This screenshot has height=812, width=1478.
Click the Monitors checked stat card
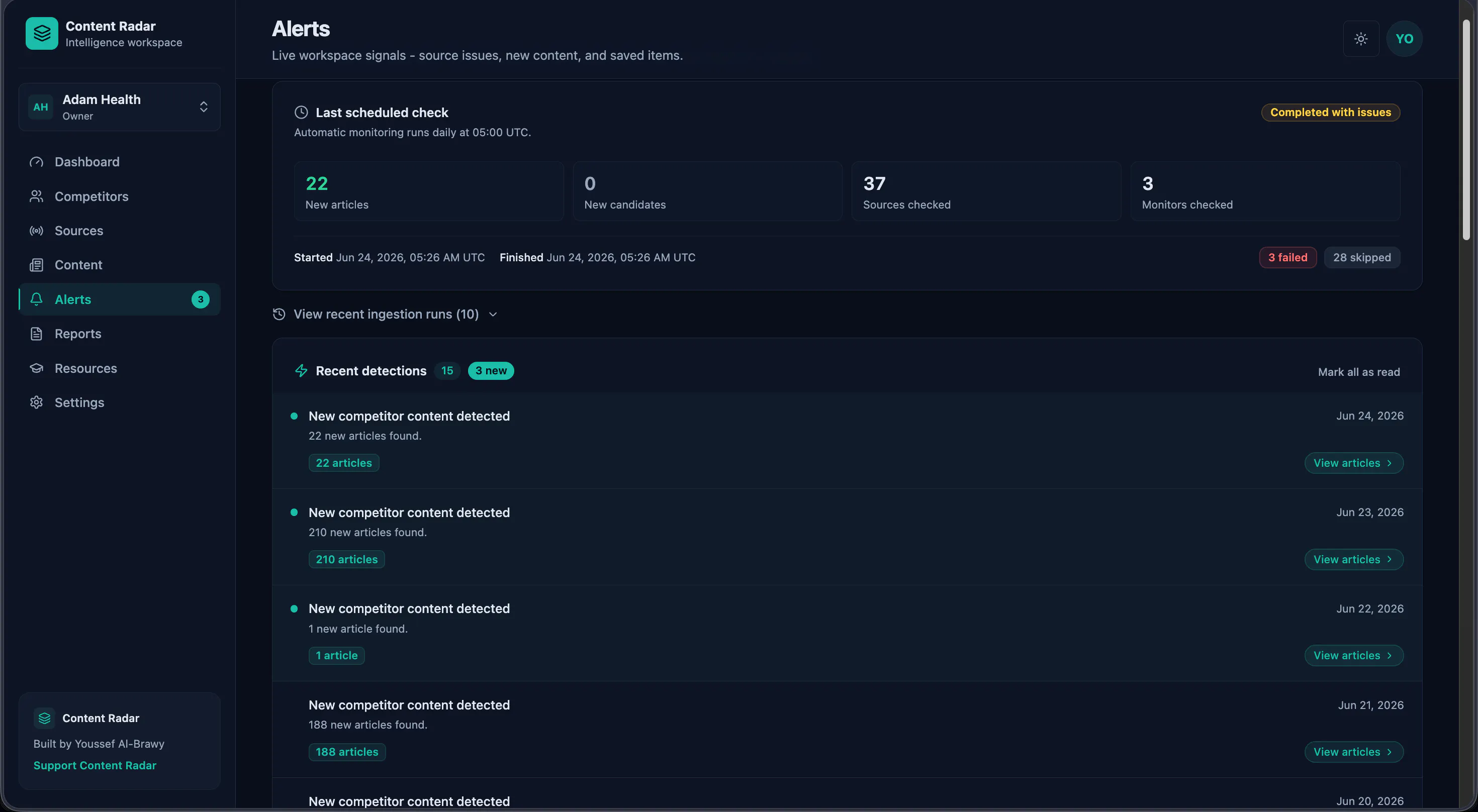[x=1265, y=191]
